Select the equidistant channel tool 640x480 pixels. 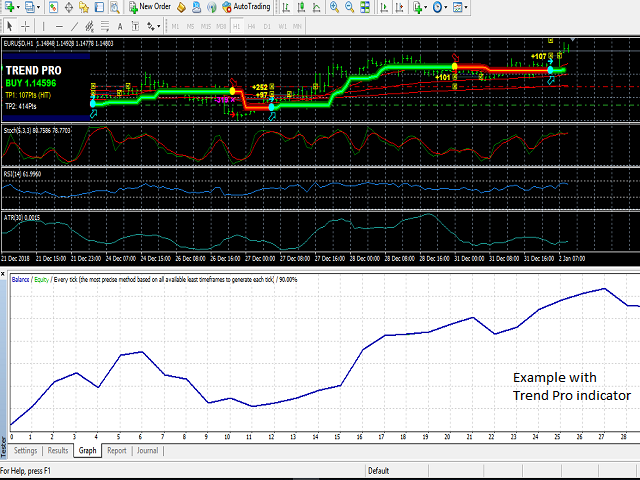[89, 27]
